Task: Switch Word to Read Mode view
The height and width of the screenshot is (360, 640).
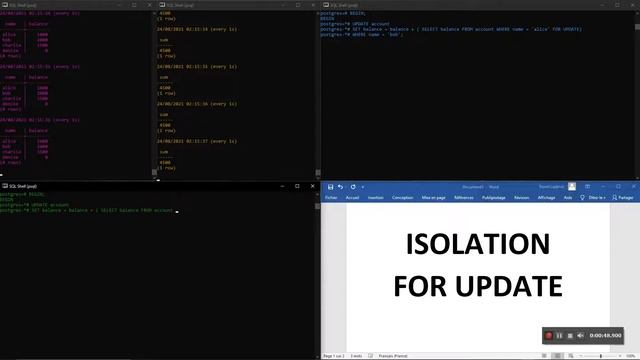Action: point(544,356)
